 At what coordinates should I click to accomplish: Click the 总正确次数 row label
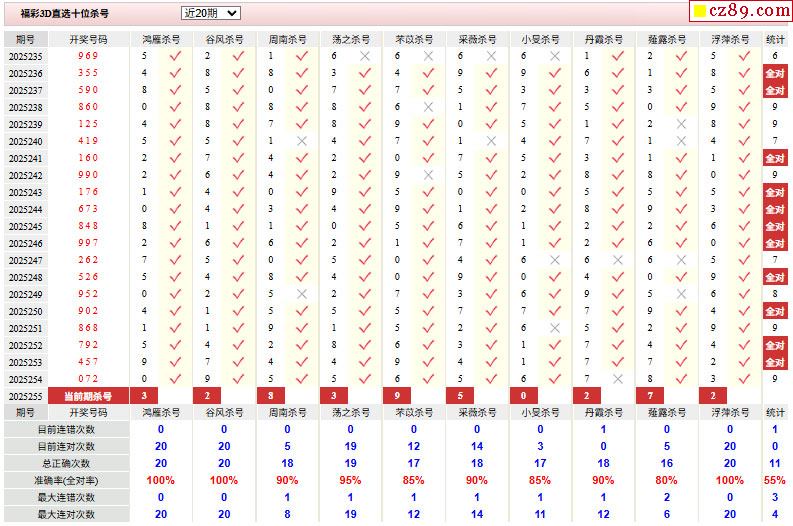66,463
